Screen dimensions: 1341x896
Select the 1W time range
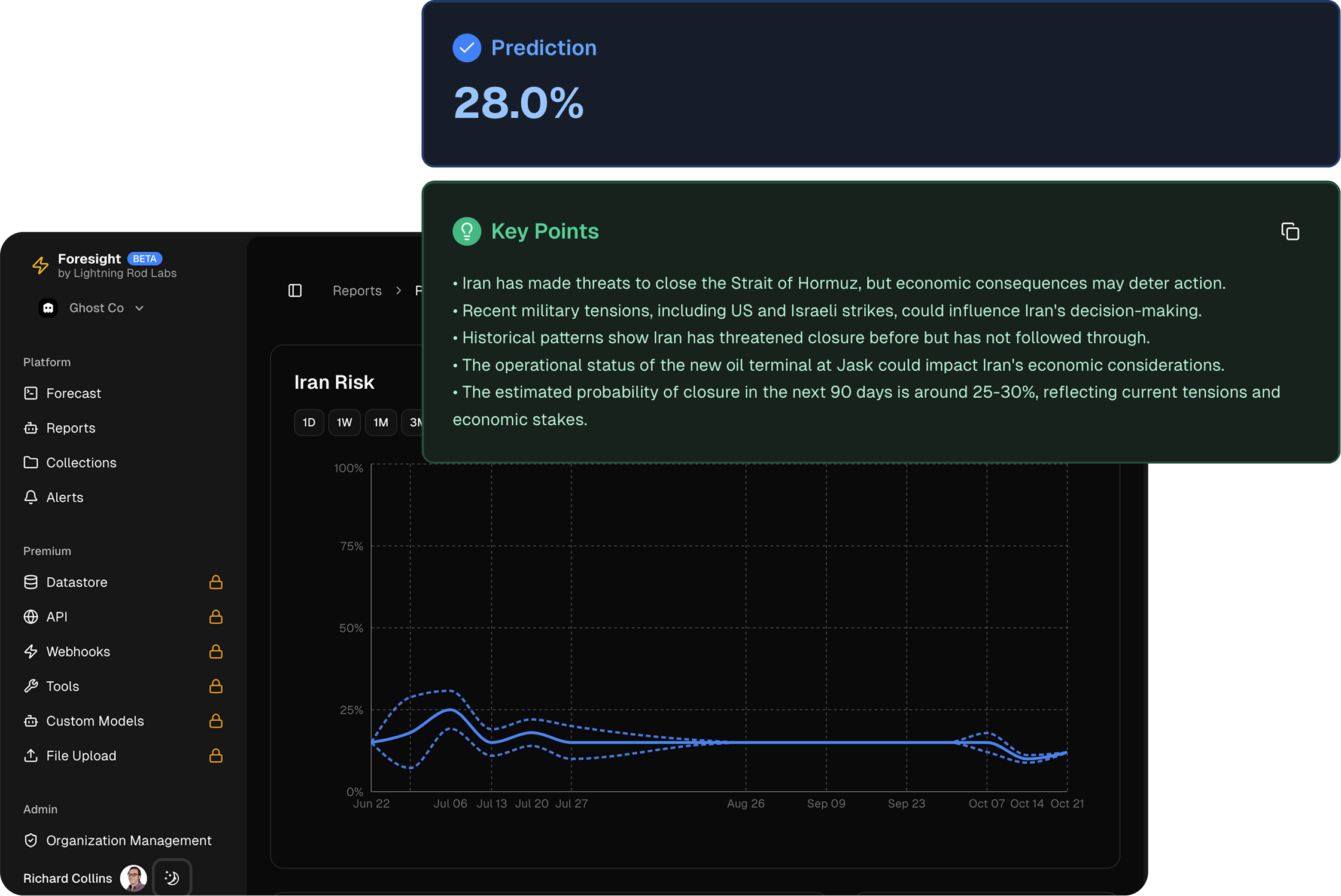click(x=344, y=422)
